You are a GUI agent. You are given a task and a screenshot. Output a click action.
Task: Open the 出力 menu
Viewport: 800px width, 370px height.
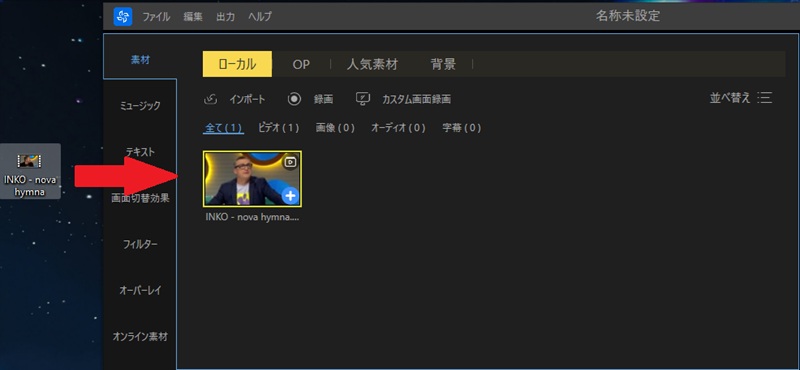tap(225, 16)
